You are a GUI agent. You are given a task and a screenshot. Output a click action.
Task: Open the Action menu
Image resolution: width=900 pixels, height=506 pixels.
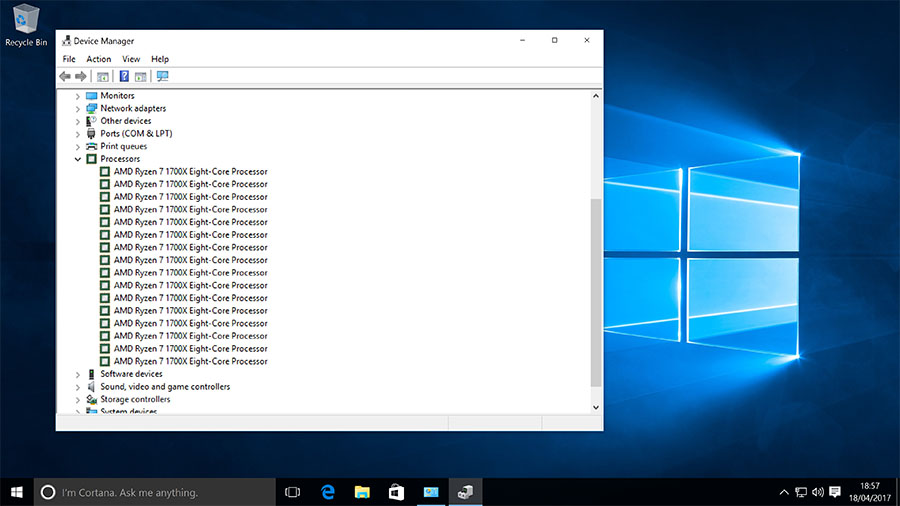[x=99, y=59]
